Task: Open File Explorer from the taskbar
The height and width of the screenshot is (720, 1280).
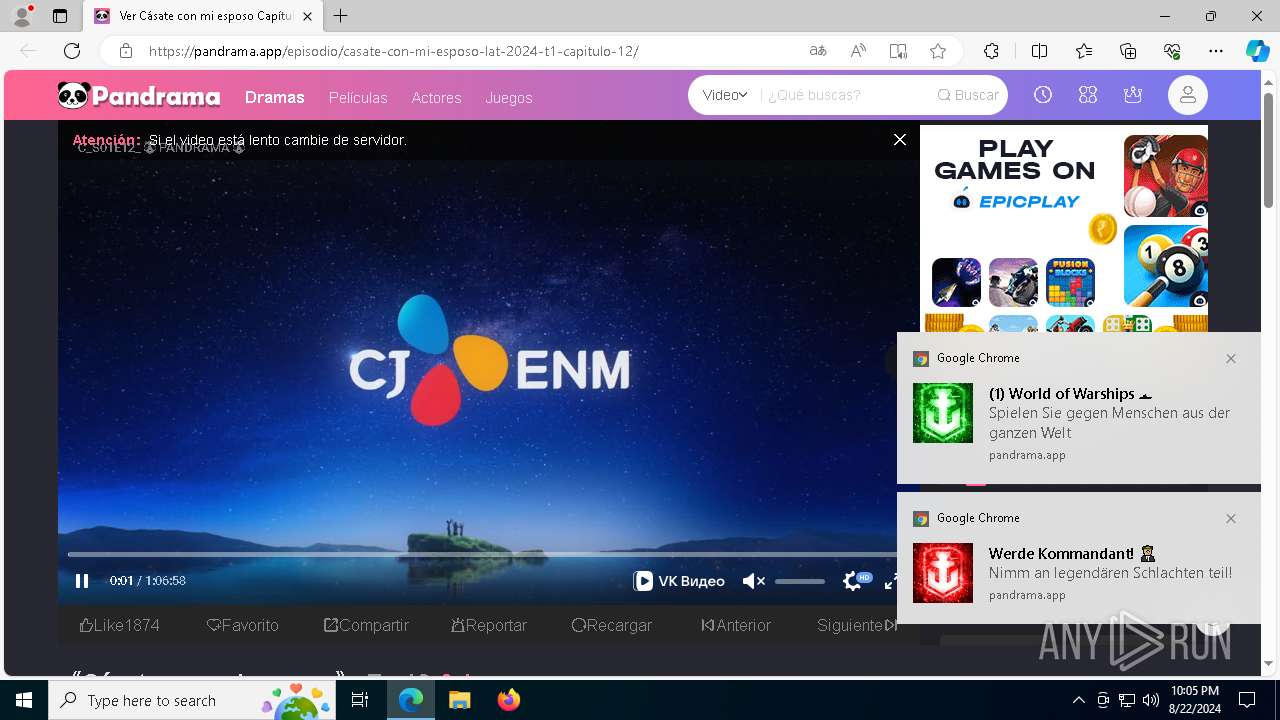Action: [459, 700]
